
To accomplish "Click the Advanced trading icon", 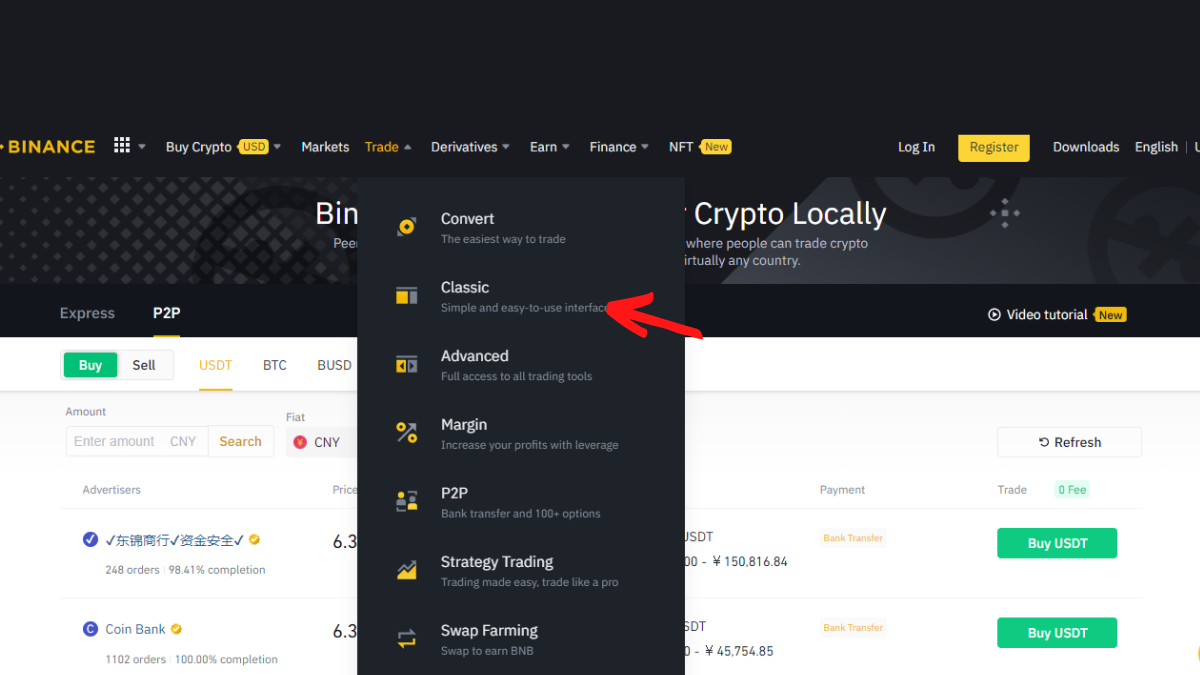I will [406, 365].
